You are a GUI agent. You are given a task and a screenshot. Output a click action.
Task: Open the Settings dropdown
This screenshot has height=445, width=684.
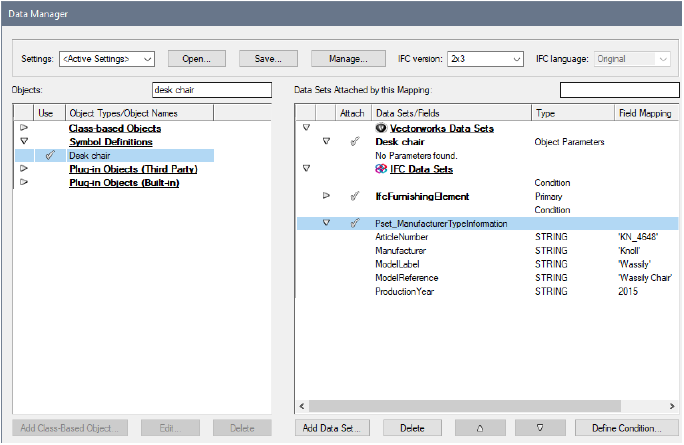[x=107, y=58]
